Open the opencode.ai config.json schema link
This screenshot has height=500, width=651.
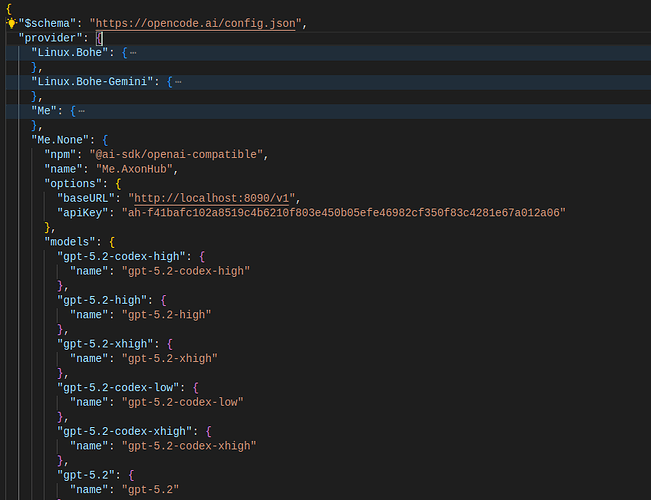196,23
